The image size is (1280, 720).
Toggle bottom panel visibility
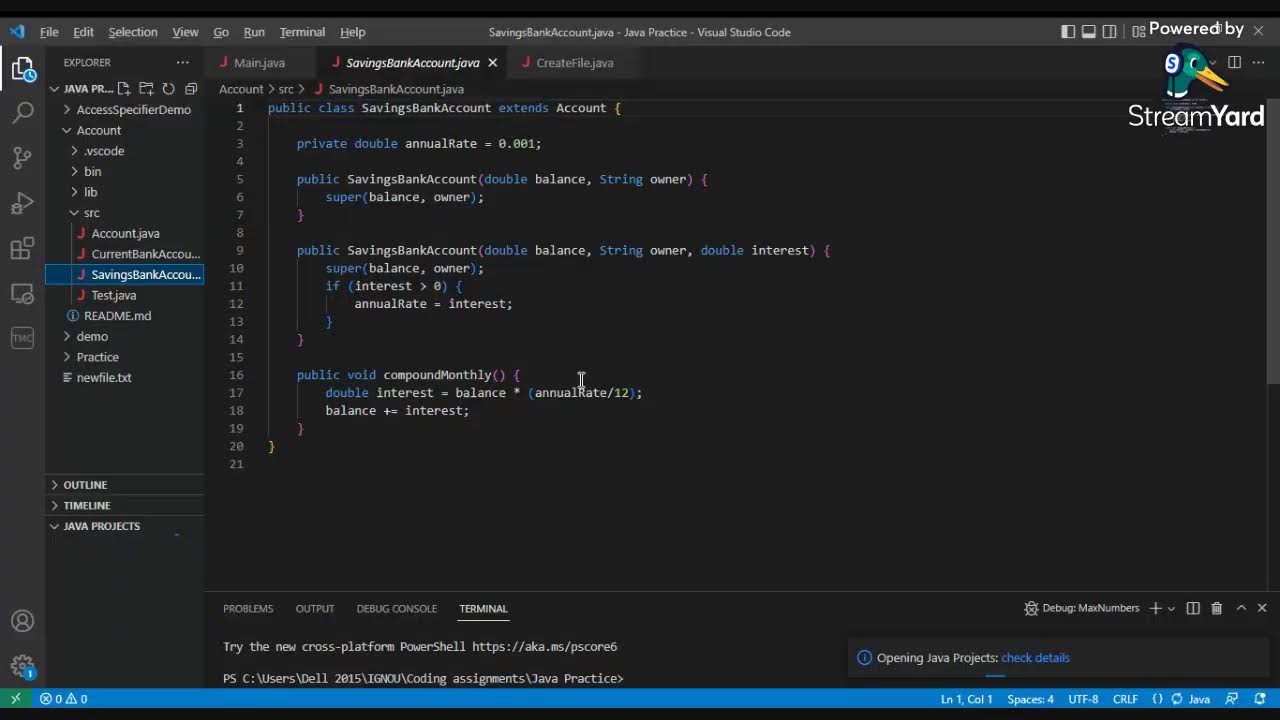(x=1089, y=32)
